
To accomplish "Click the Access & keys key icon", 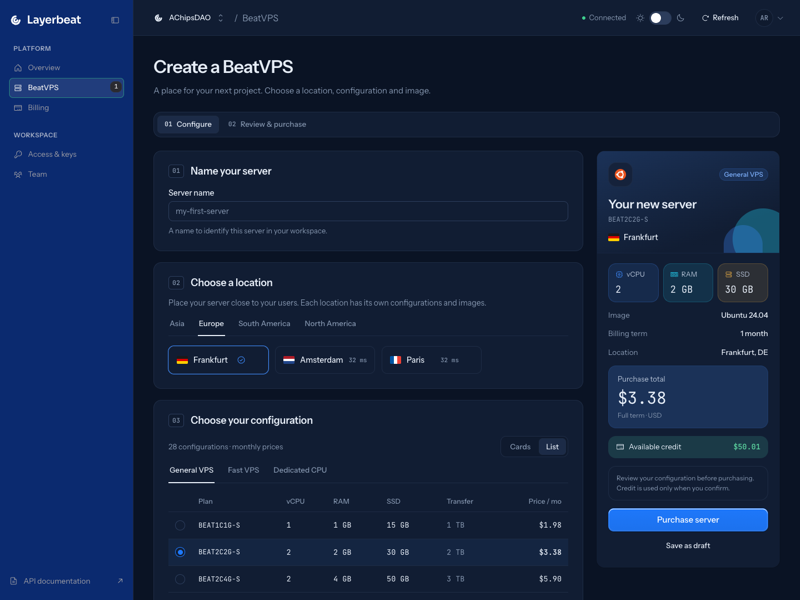I will point(18,154).
